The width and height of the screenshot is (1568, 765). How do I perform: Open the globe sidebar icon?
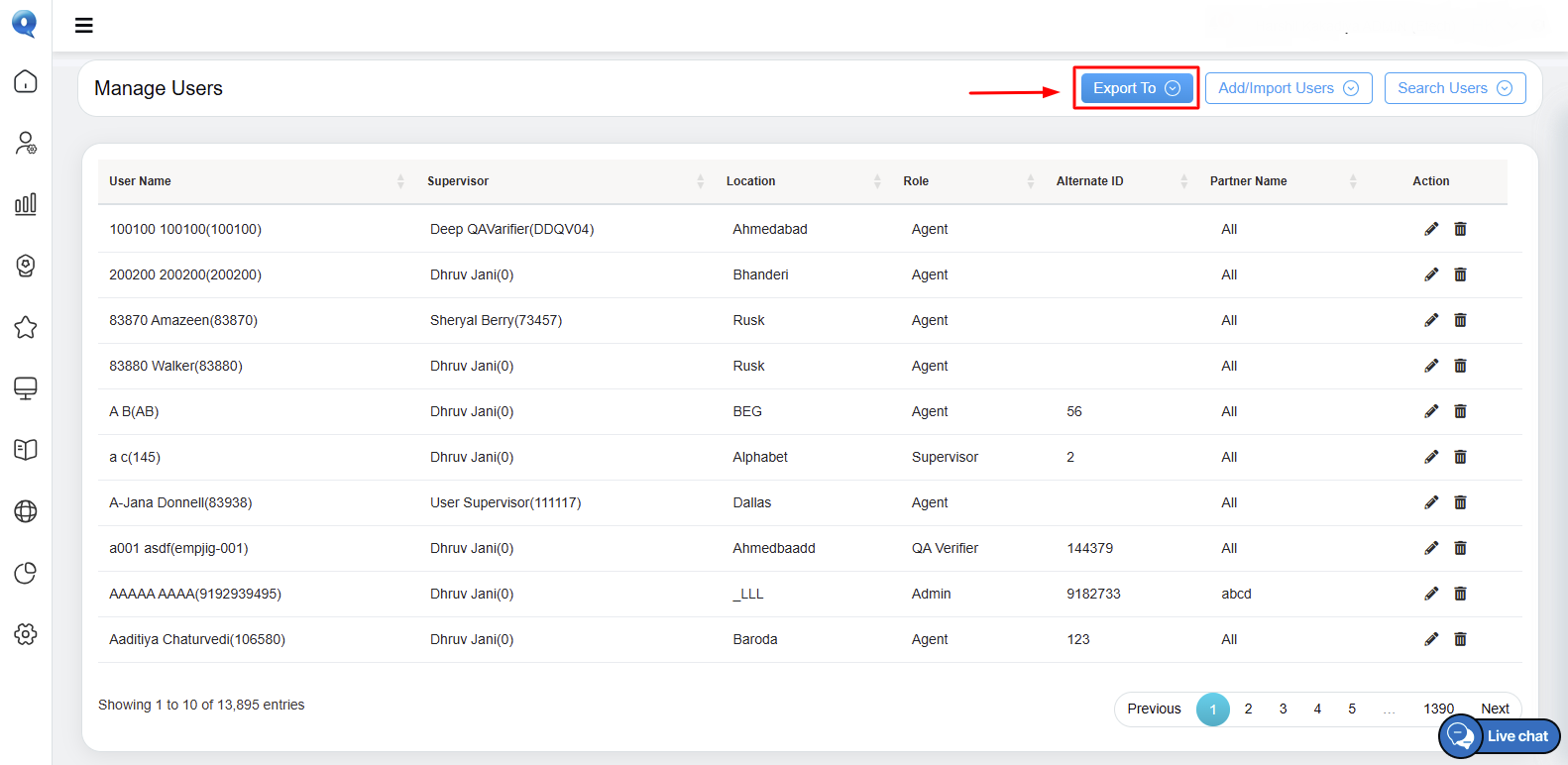coord(26,511)
